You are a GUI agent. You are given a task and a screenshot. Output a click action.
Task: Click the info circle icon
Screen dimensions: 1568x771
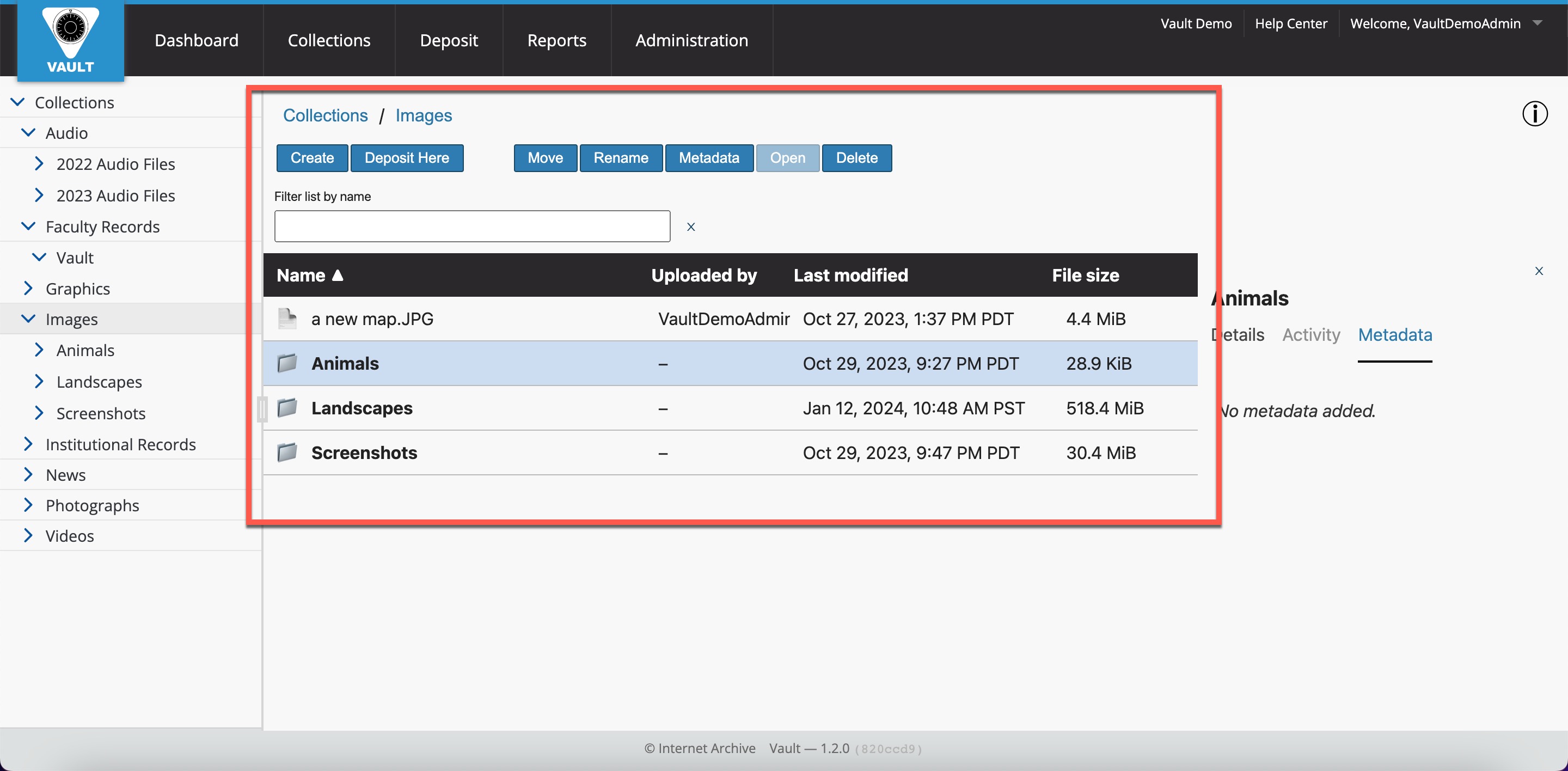click(1535, 114)
